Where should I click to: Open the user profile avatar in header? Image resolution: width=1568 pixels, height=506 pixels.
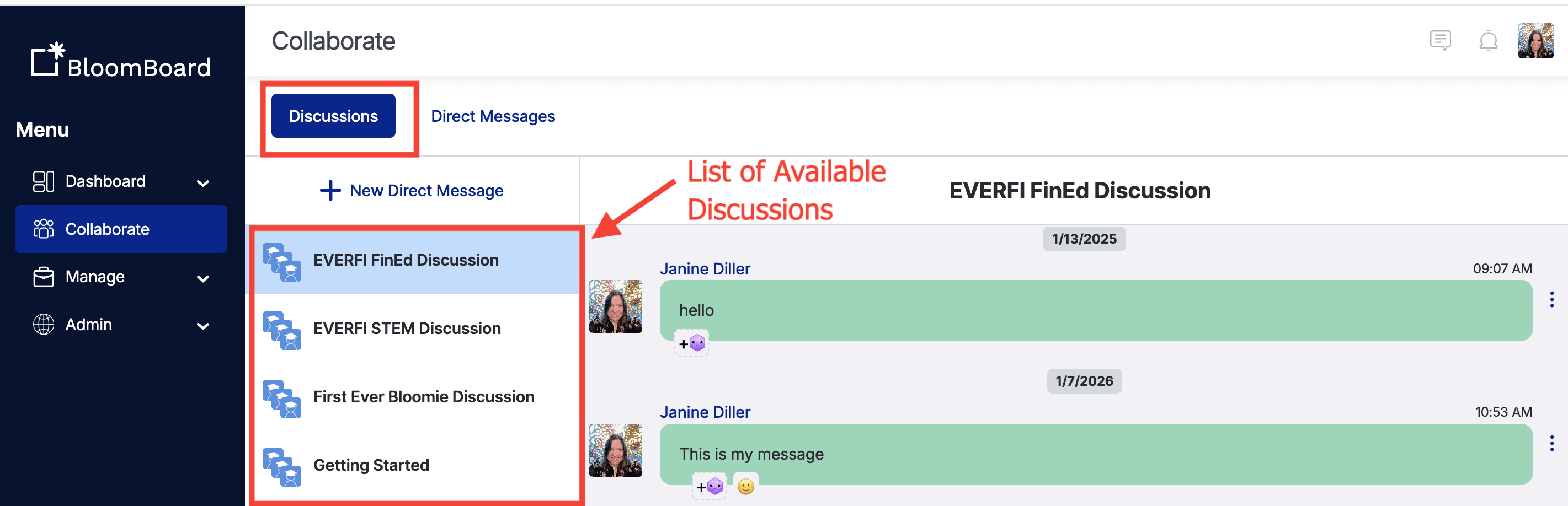coord(1535,41)
